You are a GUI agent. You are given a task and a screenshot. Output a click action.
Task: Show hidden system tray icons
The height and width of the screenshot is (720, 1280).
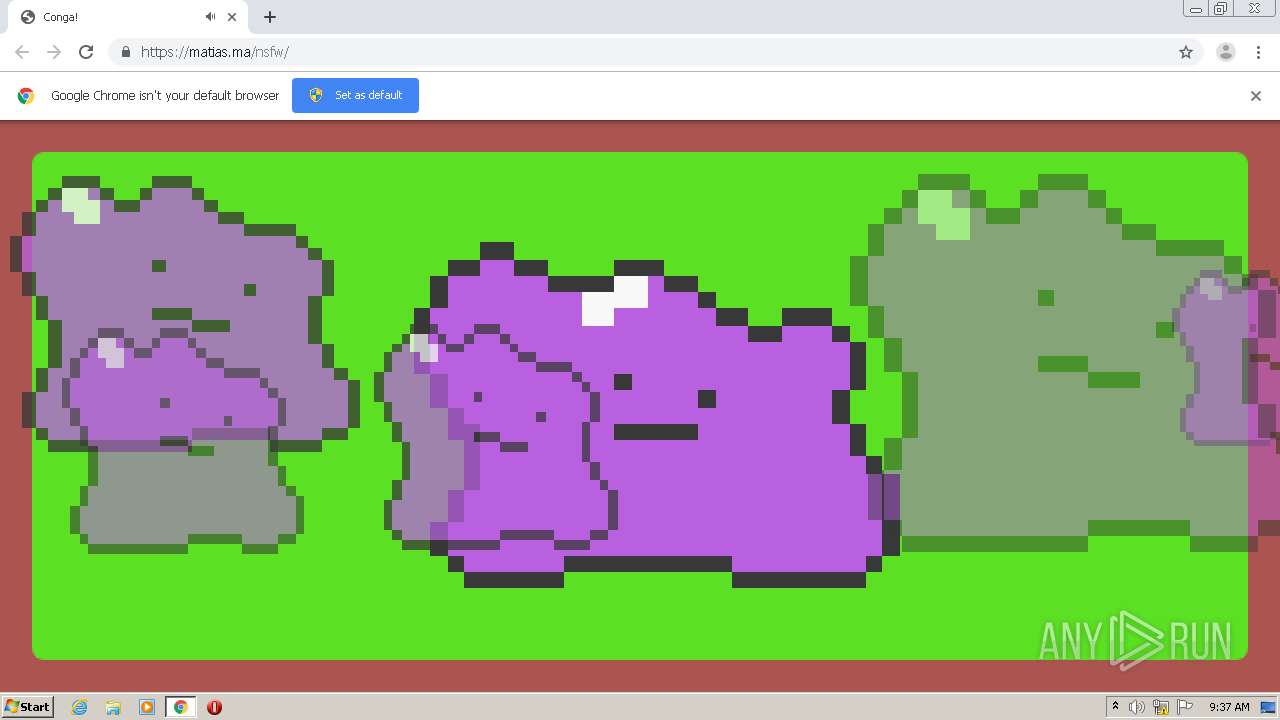(x=1115, y=707)
